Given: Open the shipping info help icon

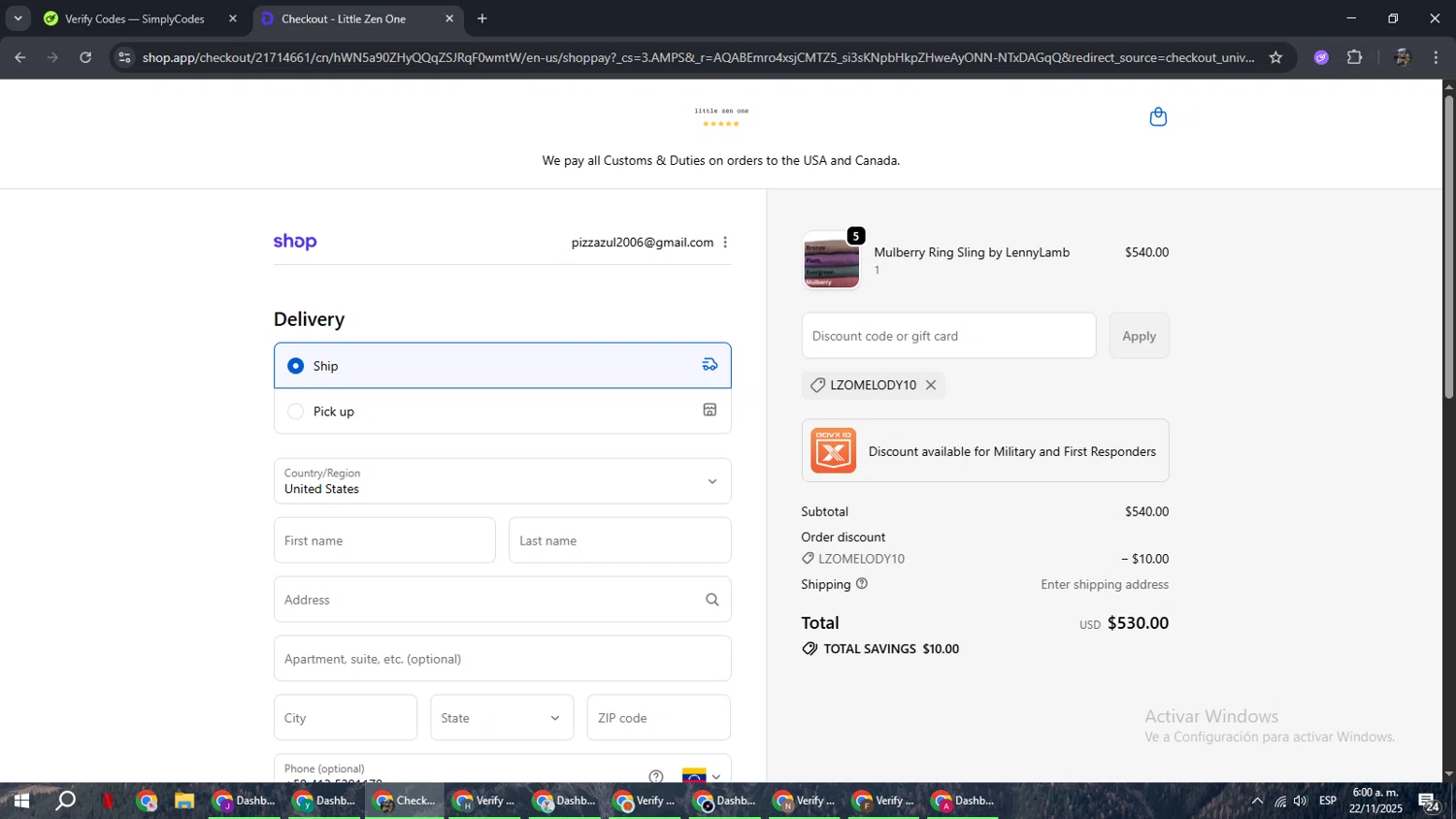Looking at the screenshot, I should 862,584.
